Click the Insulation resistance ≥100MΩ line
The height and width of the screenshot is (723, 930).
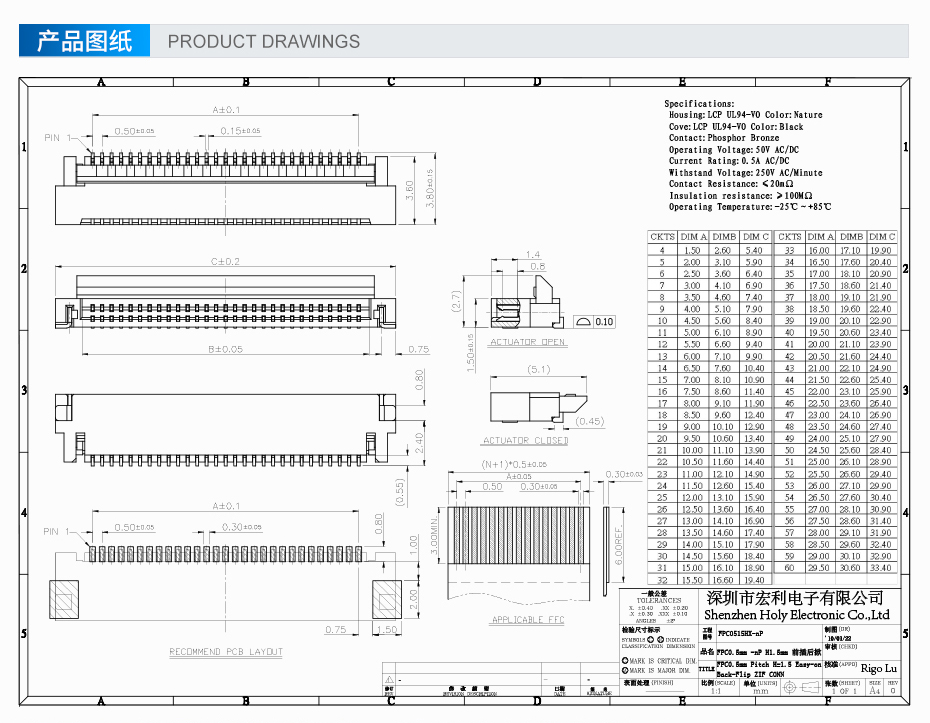pyautogui.click(x=740, y=196)
